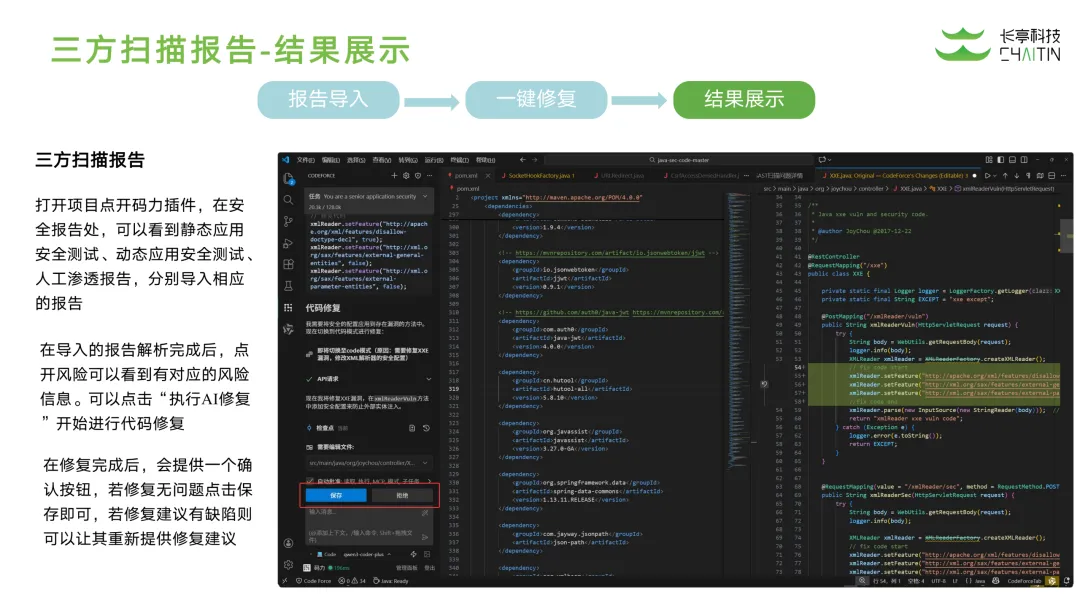Toggle the bottom panel layout icon

coord(1012,160)
